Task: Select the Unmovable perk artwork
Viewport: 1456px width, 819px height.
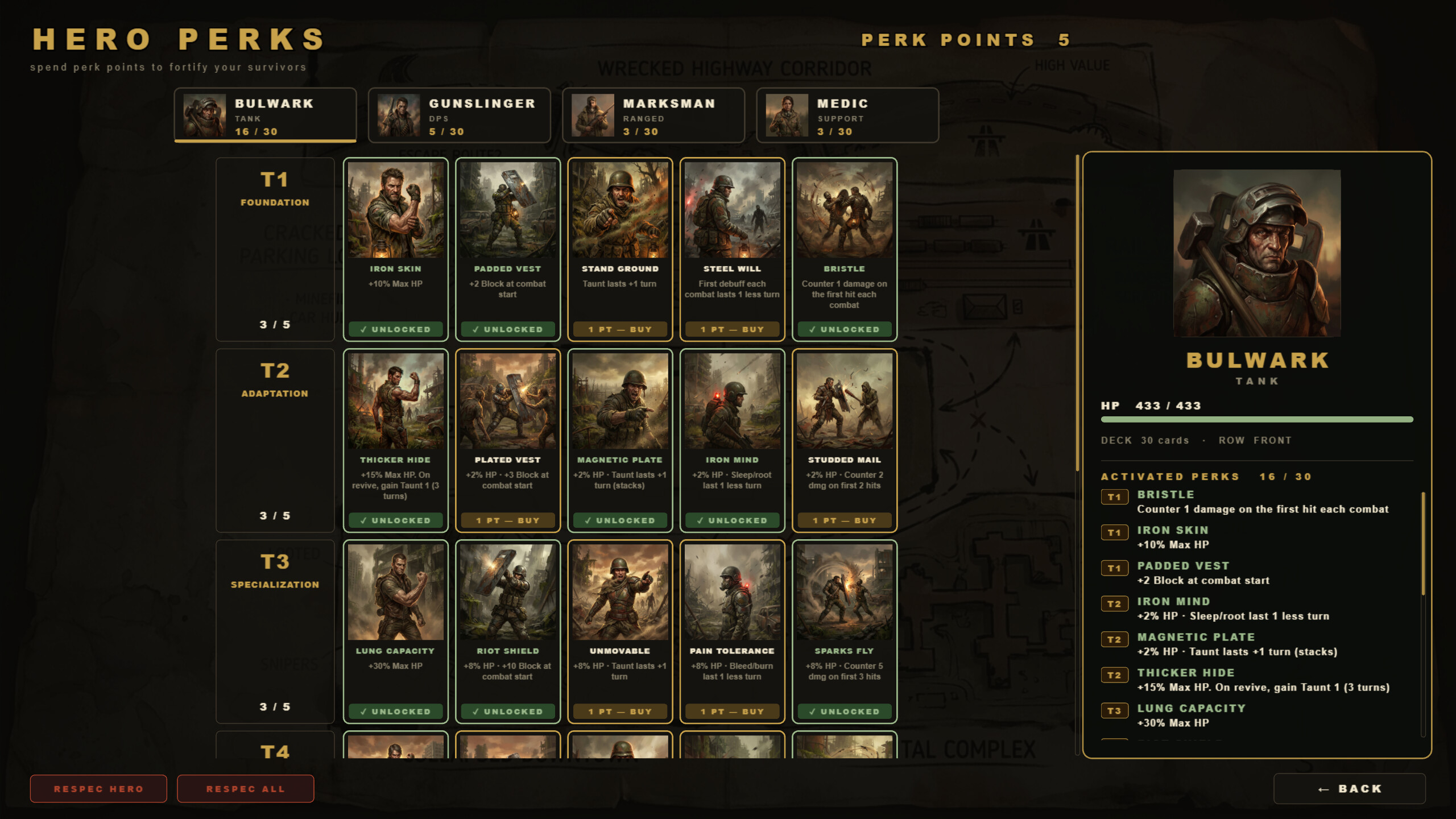Action: [620, 592]
